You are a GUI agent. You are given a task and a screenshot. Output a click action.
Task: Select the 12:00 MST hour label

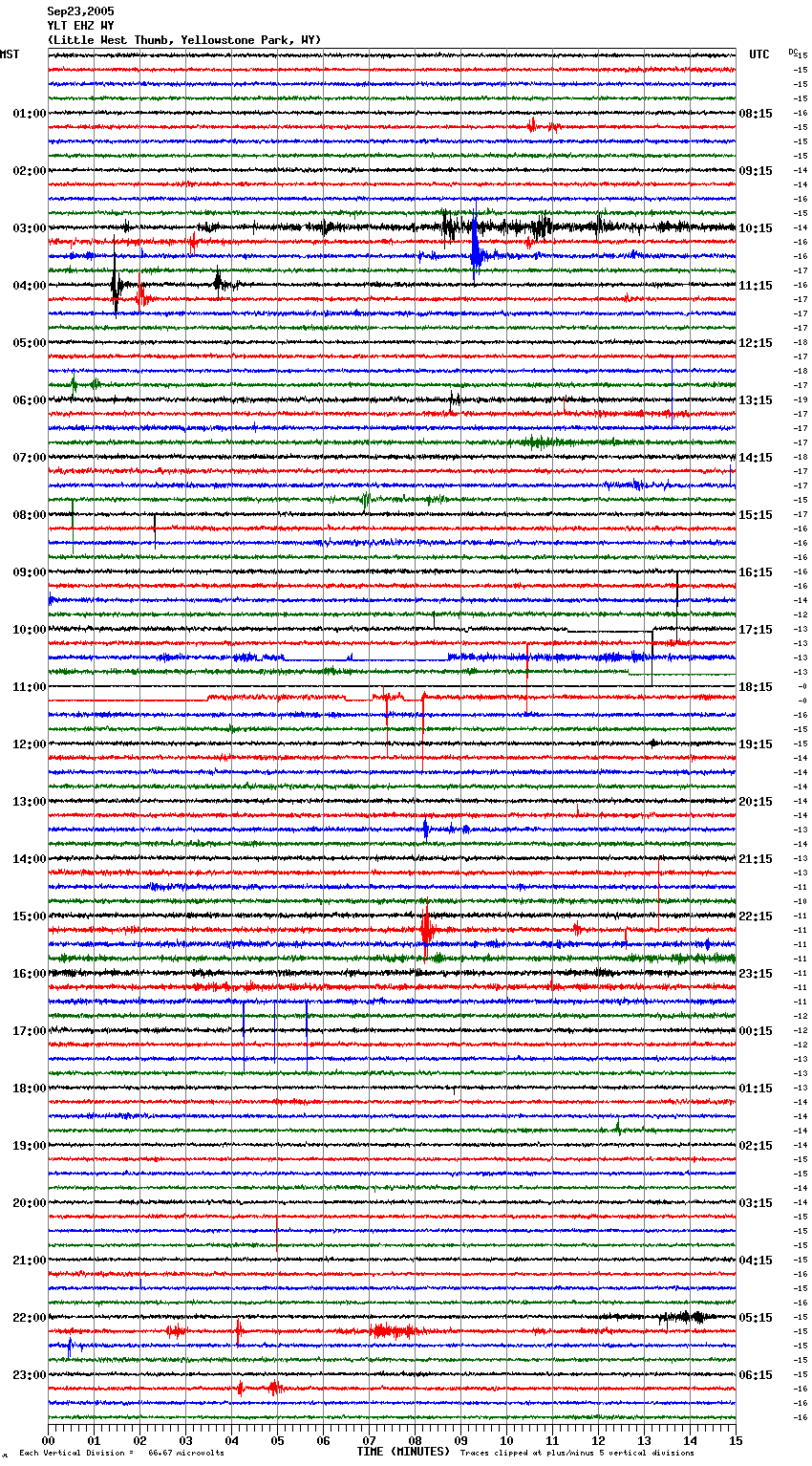pyautogui.click(x=30, y=744)
